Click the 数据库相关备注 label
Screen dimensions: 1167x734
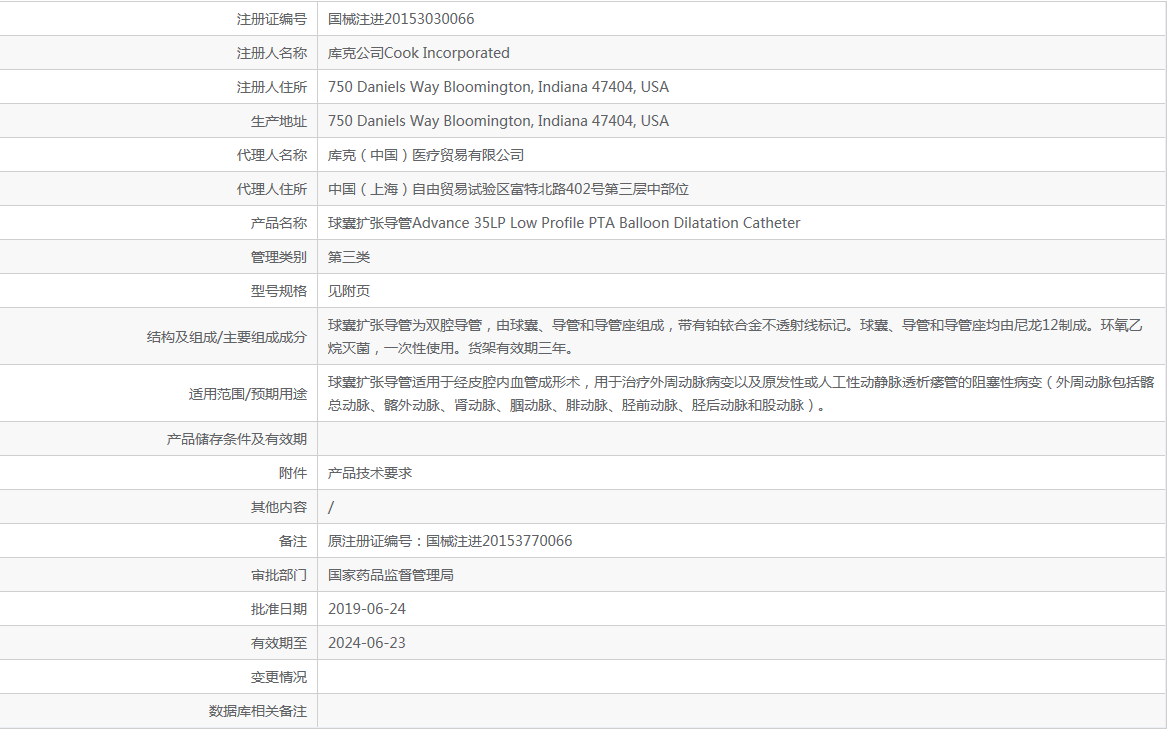(258, 711)
